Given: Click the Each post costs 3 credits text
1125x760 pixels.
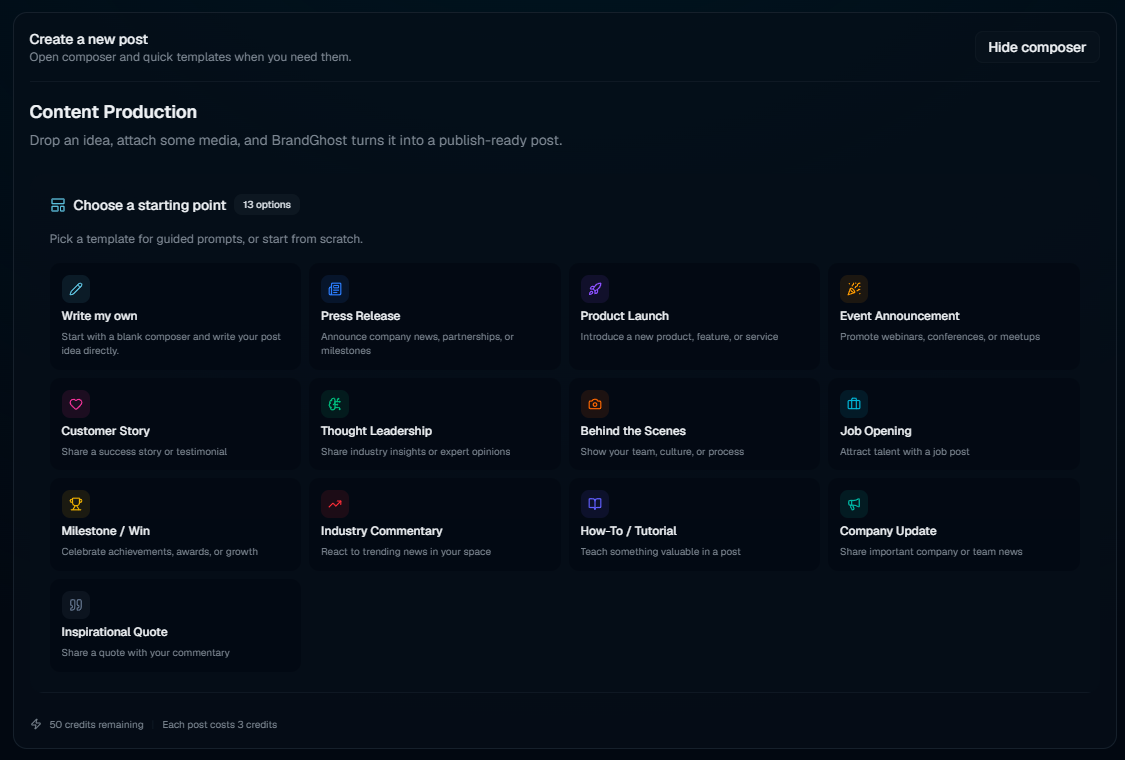Looking at the screenshot, I should click(220, 725).
